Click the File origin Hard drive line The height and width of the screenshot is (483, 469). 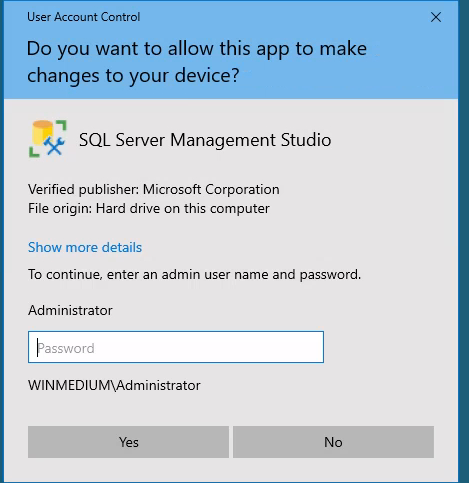point(149,209)
